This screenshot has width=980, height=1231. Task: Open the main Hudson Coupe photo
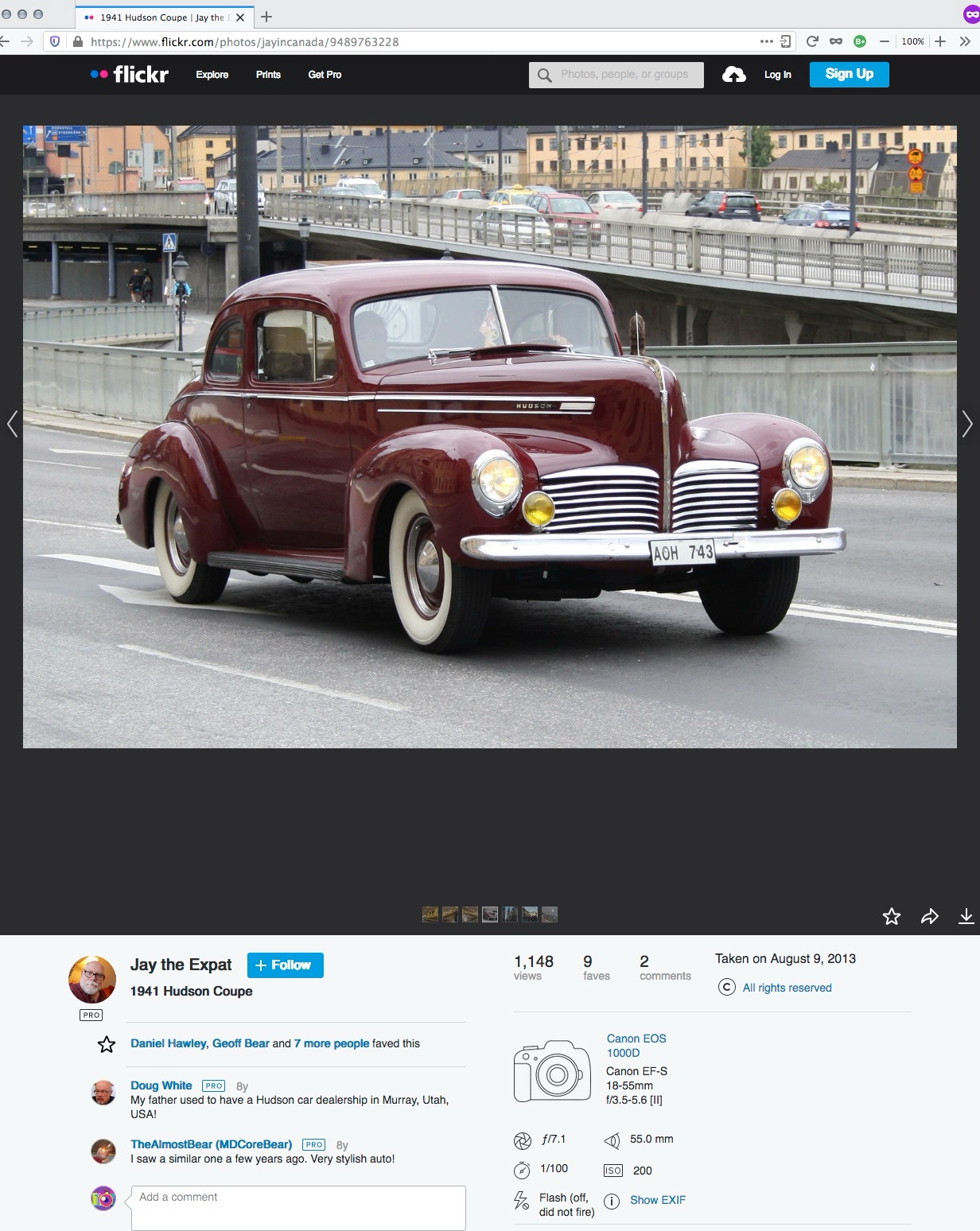point(489,437)
